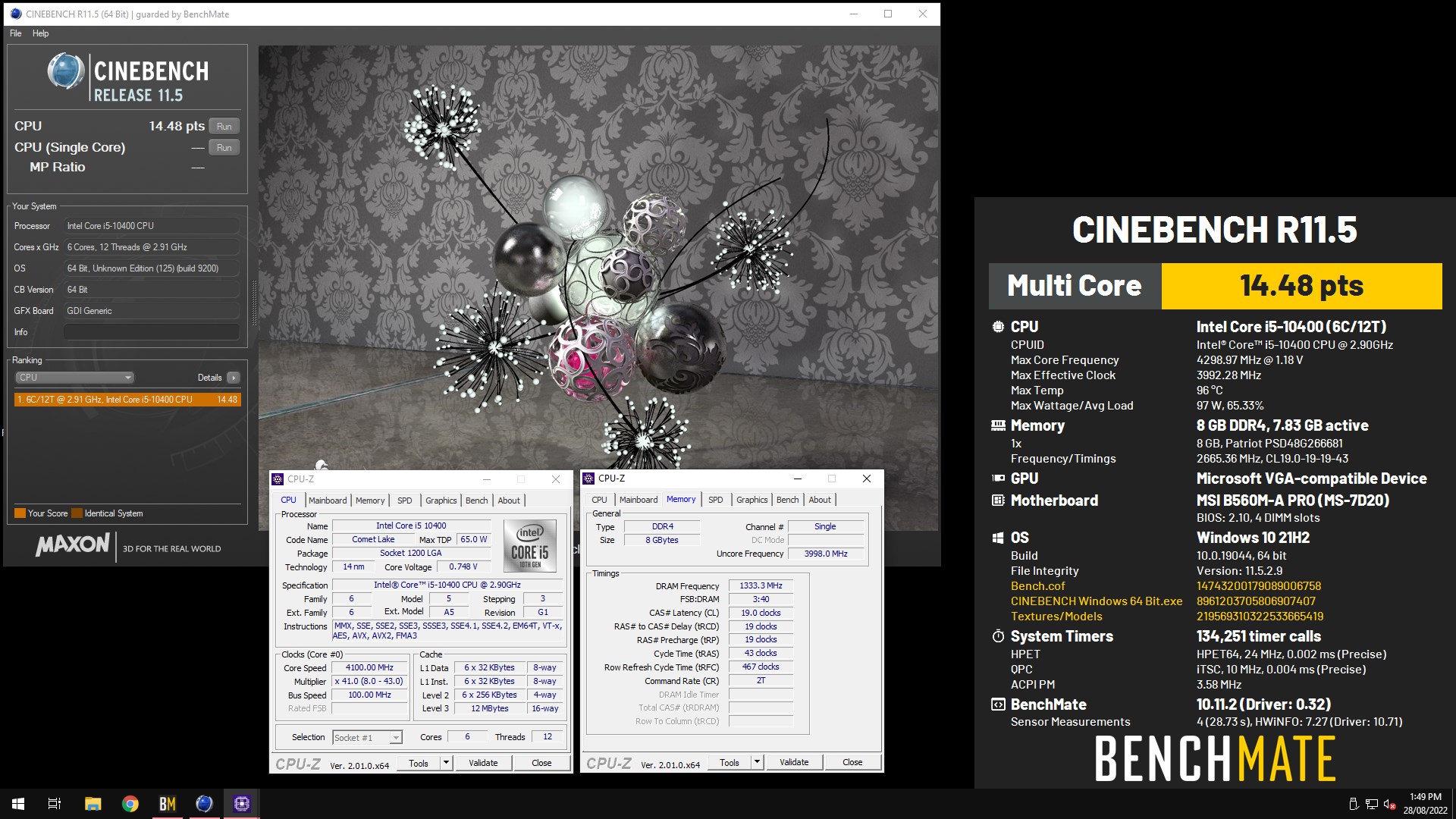Screen dimensions: 1456x819
Task: Open Bench tab in left CPU-Z window
Action: click(476, 500)
